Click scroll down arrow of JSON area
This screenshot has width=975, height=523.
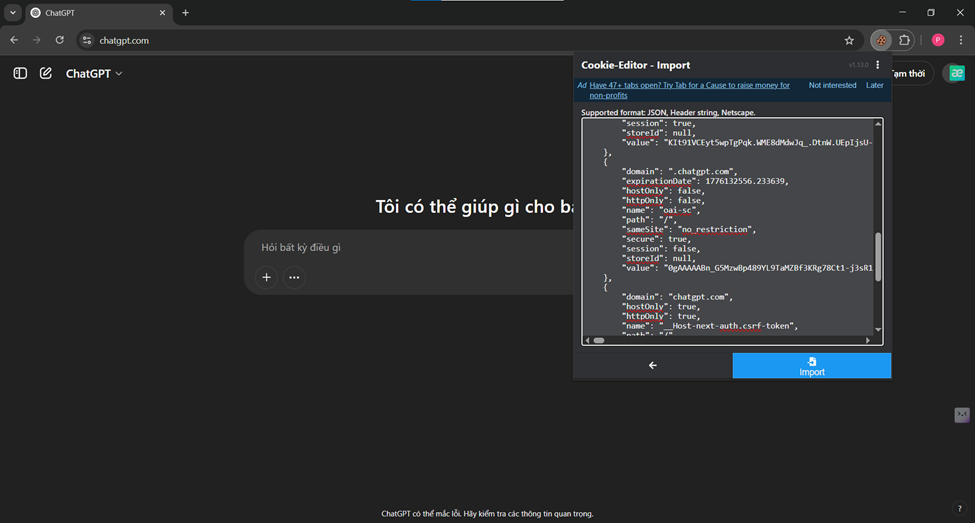878,330
